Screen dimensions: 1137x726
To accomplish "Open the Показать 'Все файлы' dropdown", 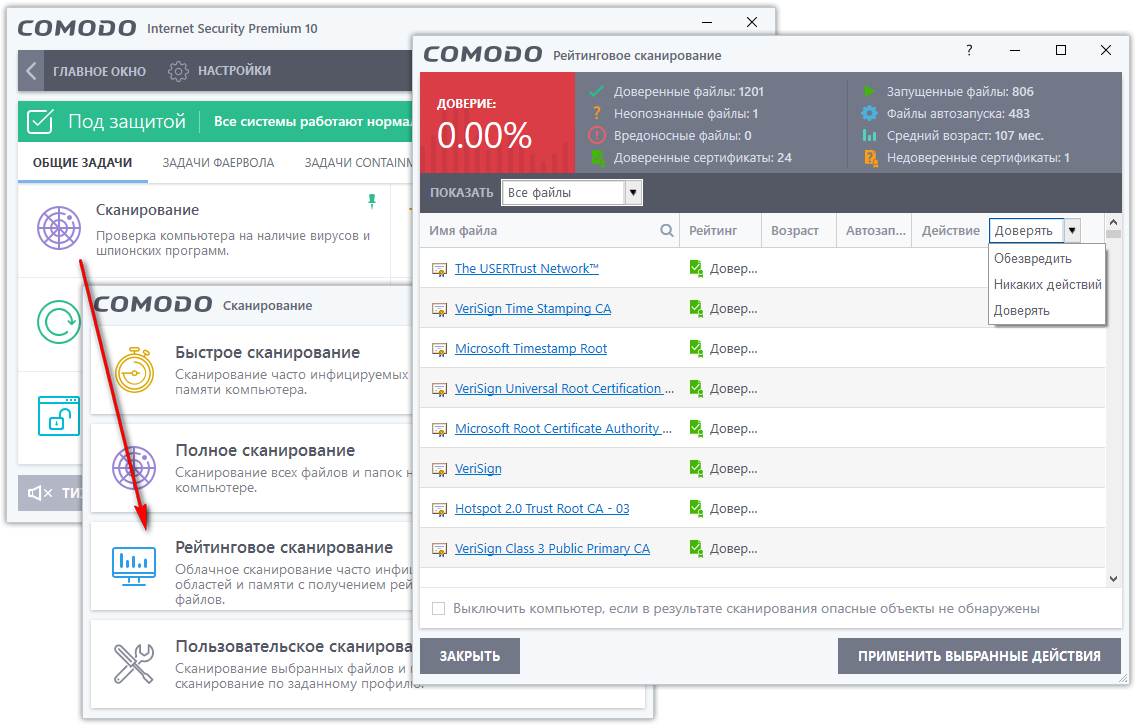I will click(571, 193).
